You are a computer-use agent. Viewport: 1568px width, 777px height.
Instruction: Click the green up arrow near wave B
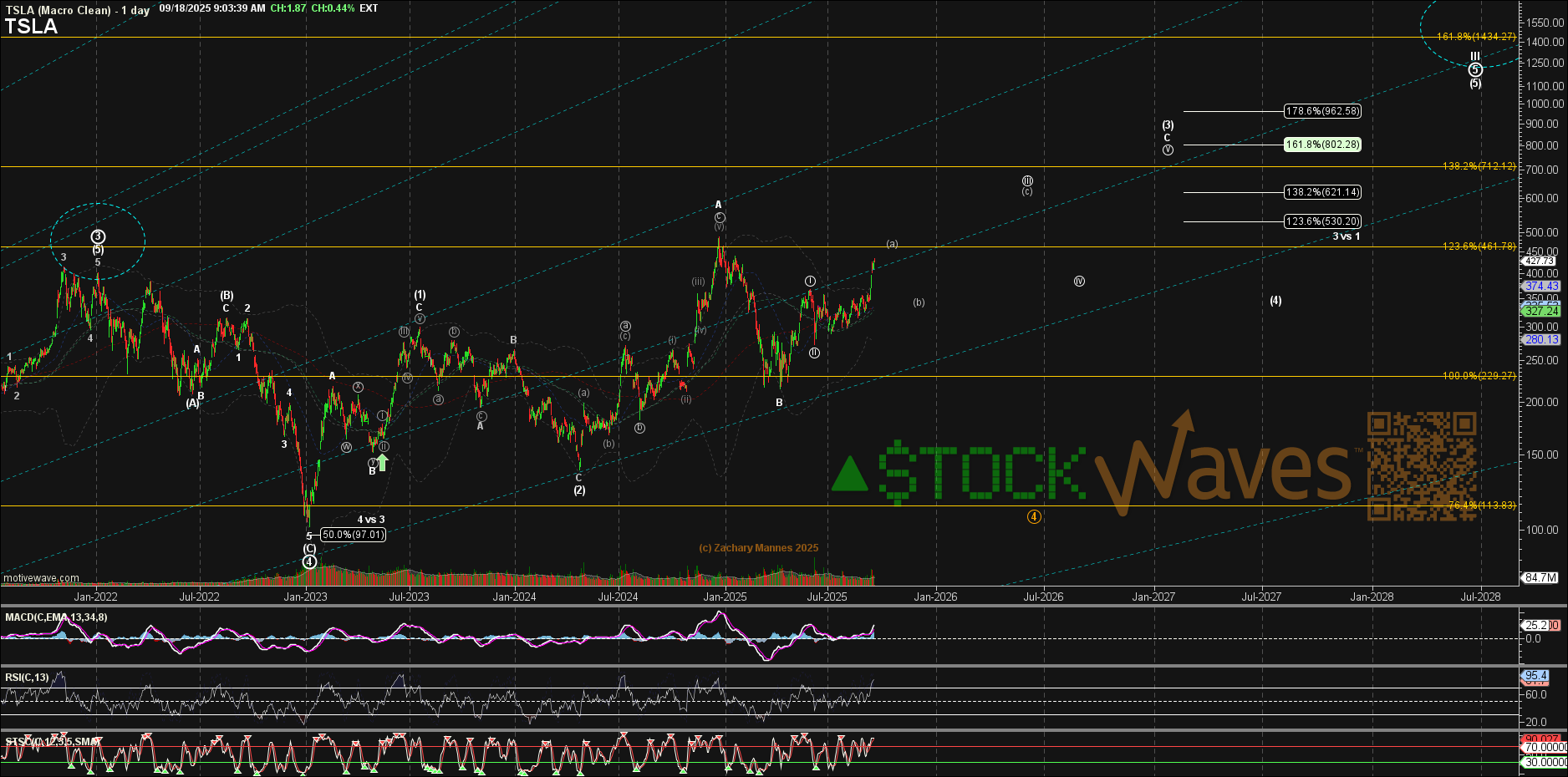[382, 462]
